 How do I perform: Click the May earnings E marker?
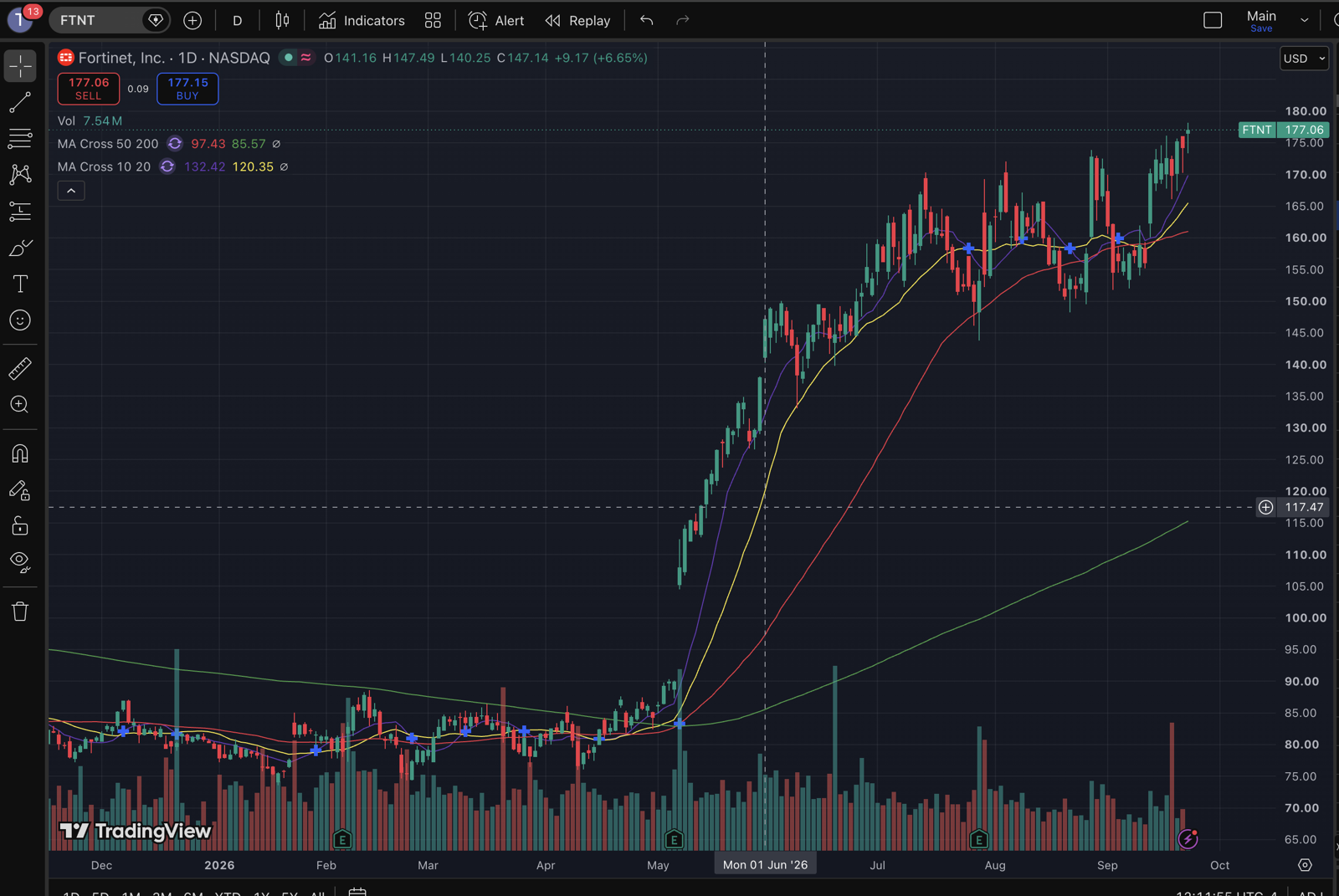pos(674,839)
